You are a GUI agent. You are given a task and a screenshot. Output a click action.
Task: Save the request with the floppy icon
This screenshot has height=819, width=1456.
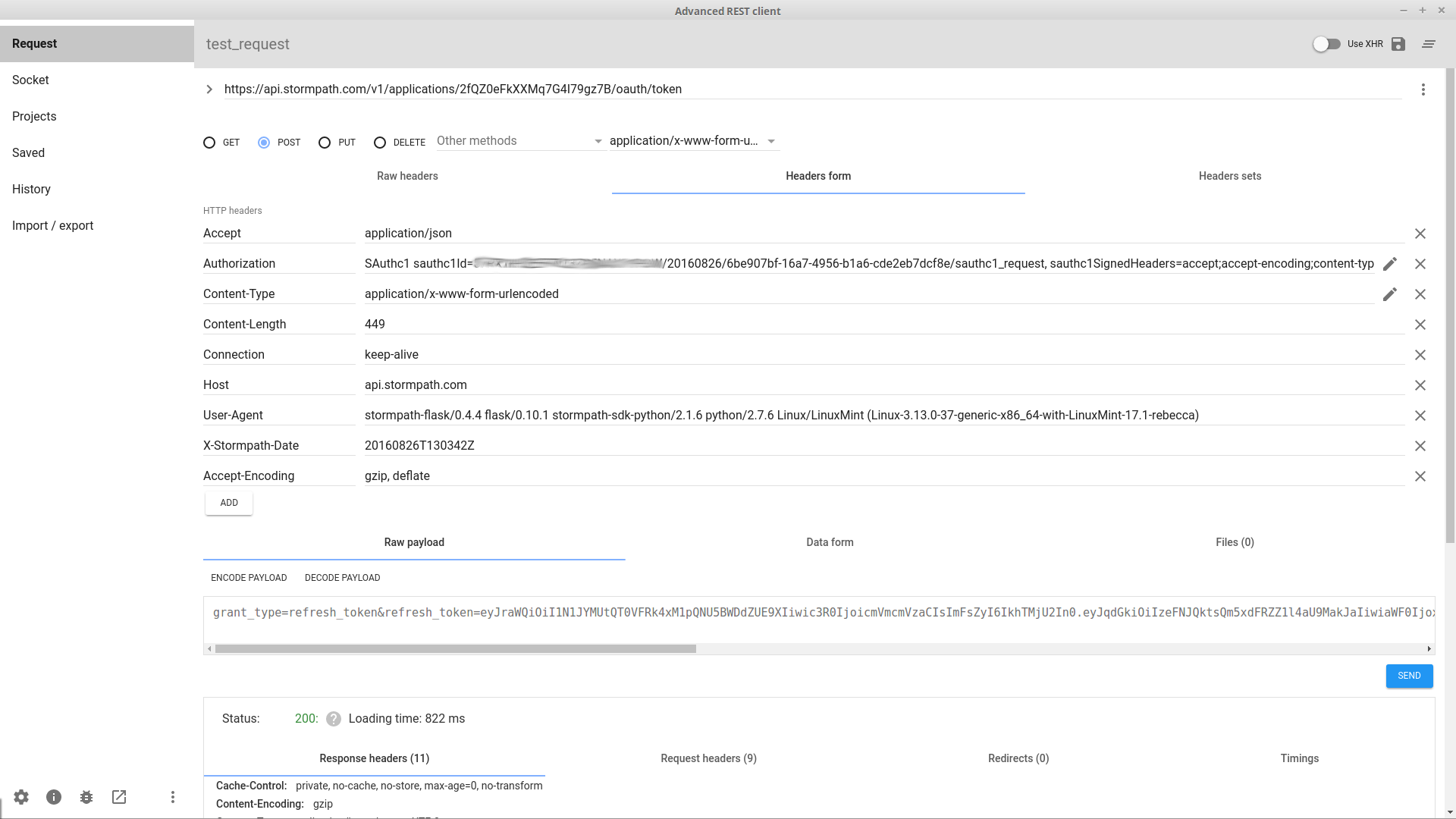pos(1398,44)
